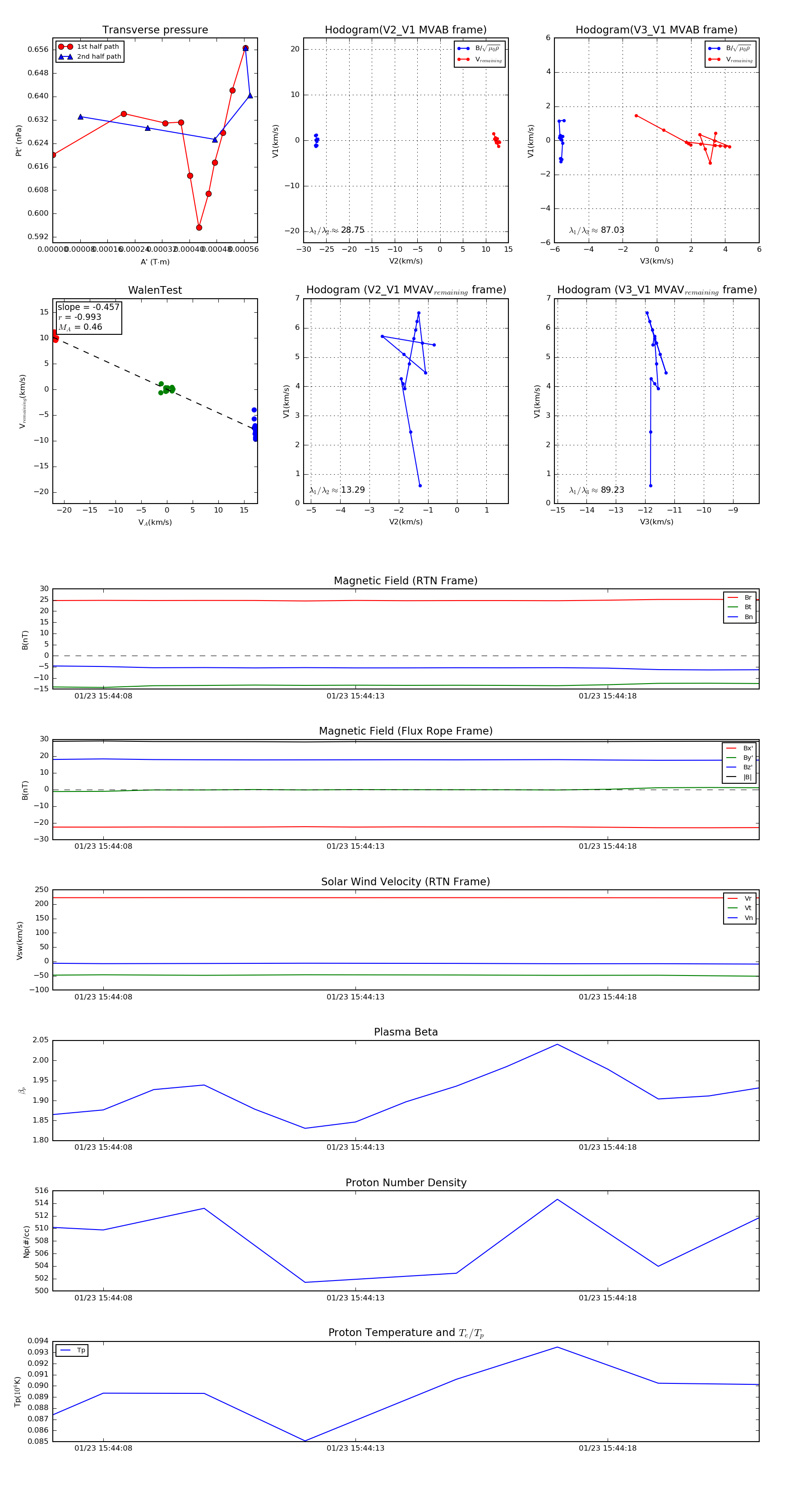Click the 'Hodogram (V3_V1 MVAV remaining frame)' title

tap(656, 290)
